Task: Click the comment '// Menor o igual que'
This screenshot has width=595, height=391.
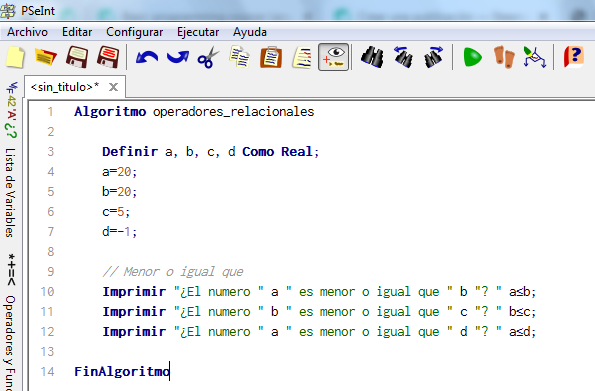Action: click(173, 272)
